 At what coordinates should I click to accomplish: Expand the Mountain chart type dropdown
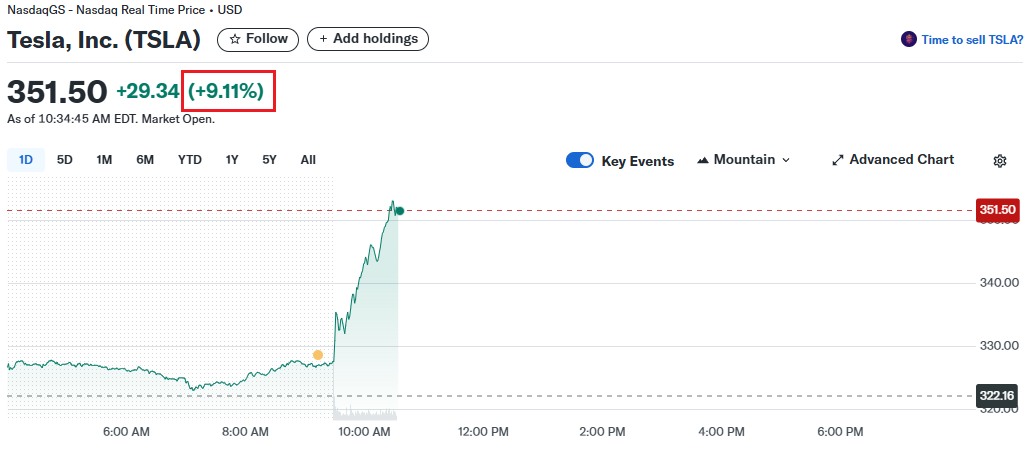[x=785, y=160]
